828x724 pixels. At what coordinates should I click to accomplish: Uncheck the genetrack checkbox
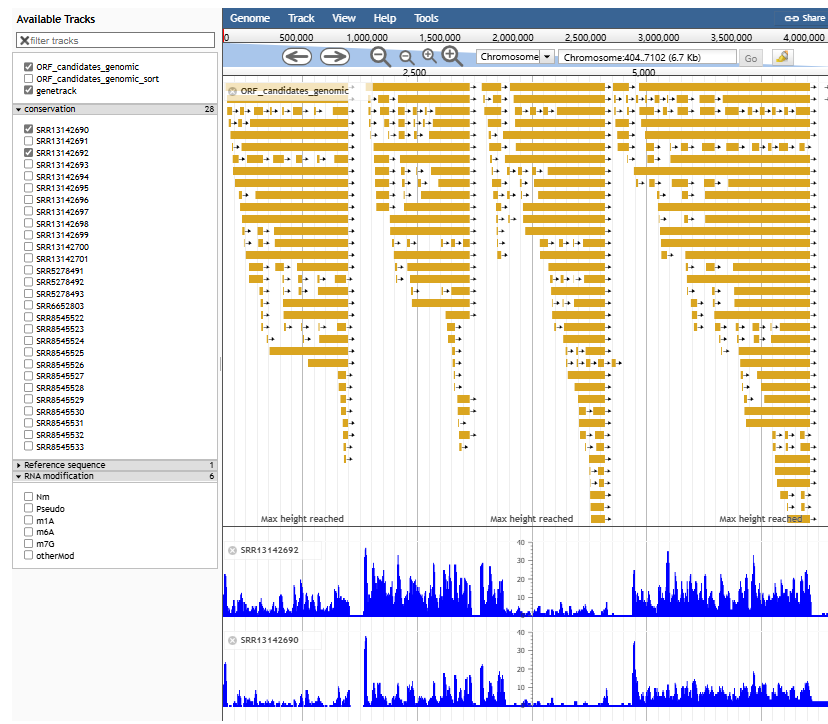click(x=29, y=90)
